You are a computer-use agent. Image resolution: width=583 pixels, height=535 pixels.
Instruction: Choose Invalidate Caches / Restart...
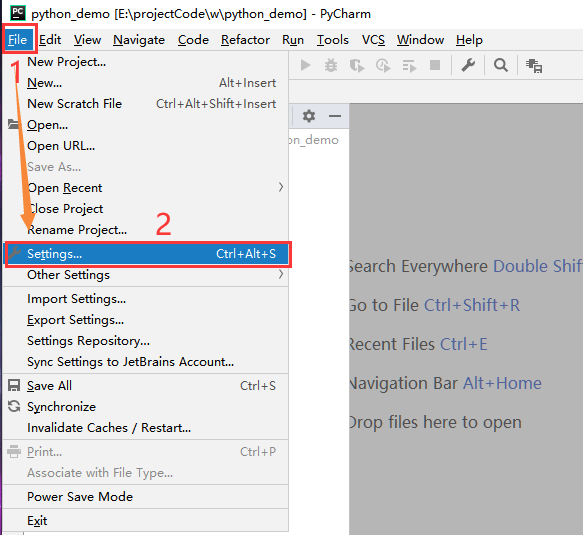click(146, 428)
